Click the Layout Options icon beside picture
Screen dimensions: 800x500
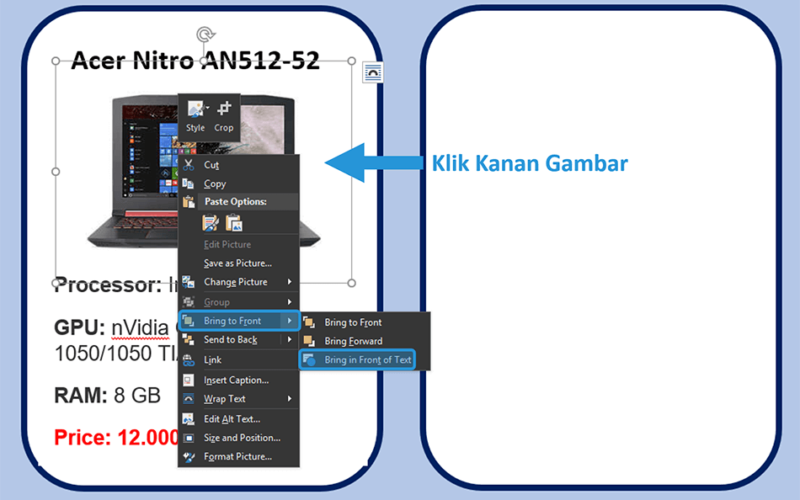(373, 72)
